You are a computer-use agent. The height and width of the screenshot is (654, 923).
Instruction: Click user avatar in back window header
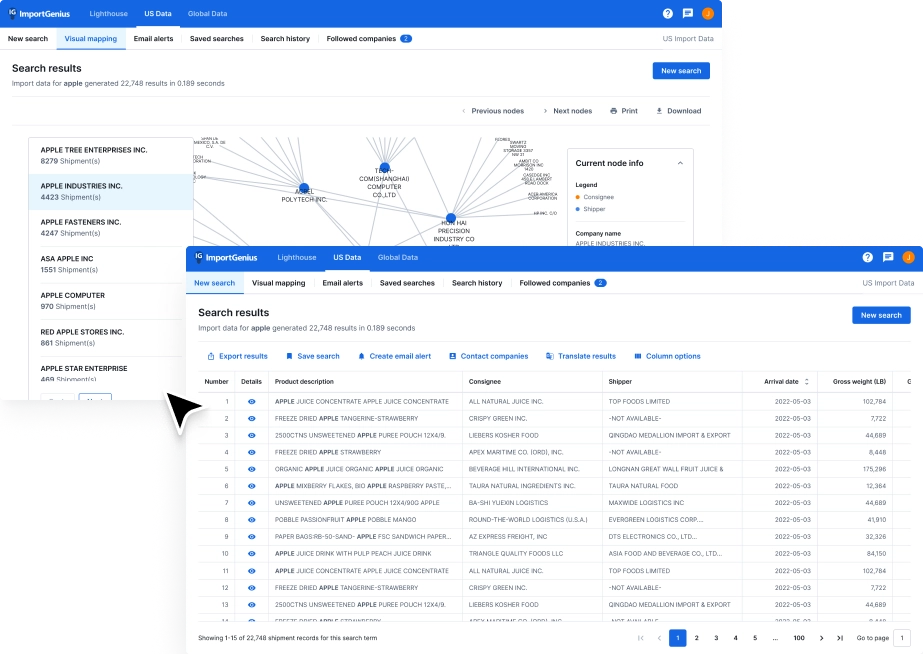pyautogui.click(x=708, y=14)
